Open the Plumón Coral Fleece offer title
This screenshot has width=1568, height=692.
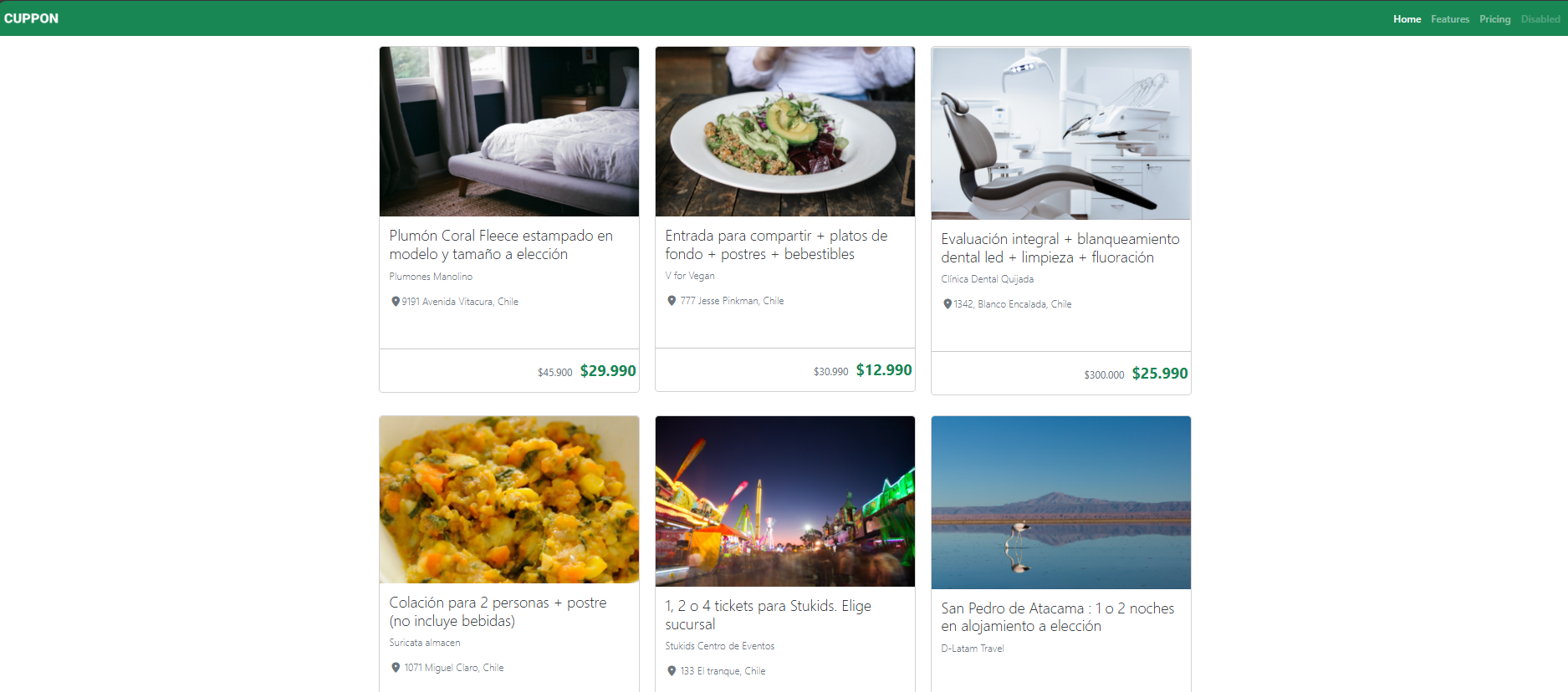click(x=500, y=245)
